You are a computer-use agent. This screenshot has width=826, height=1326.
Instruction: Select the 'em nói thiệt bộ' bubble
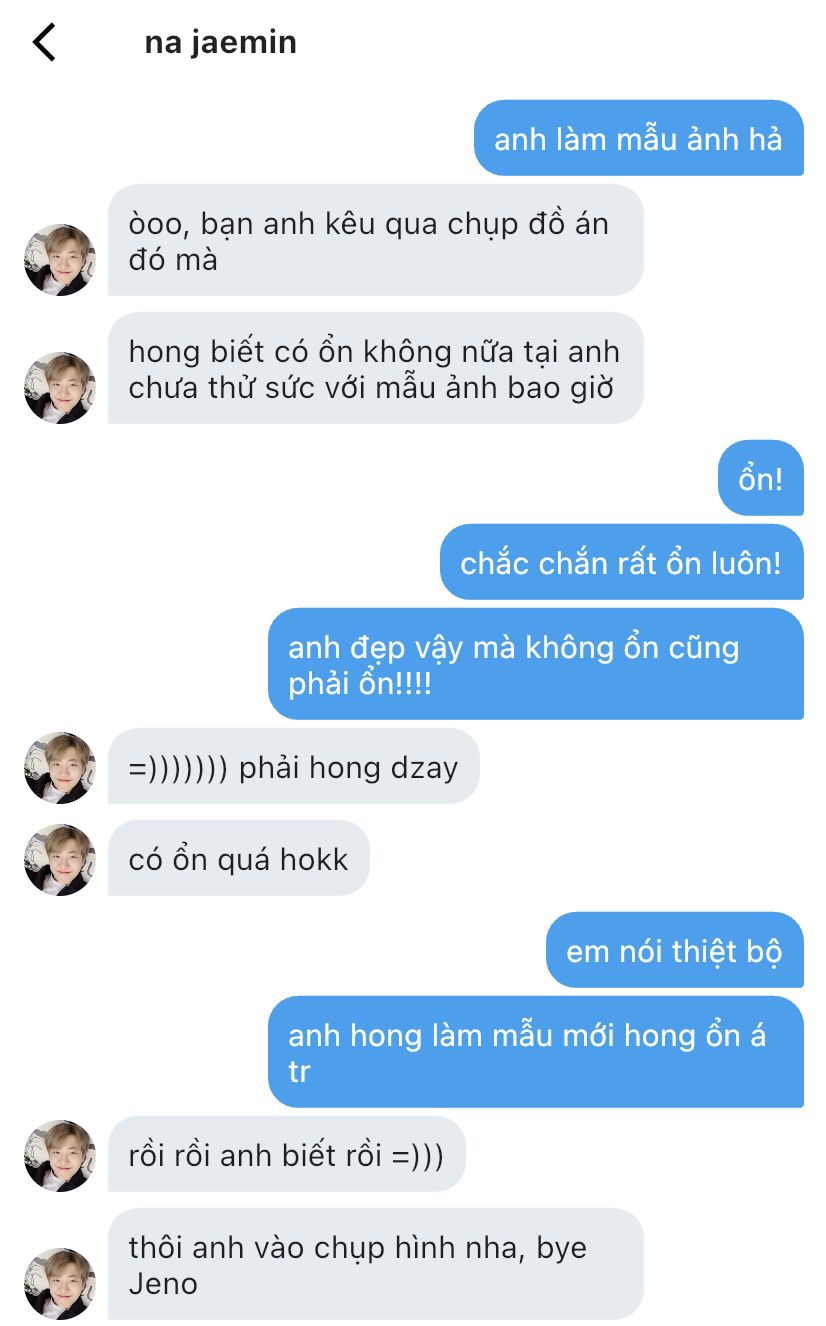[x=675, y=950]
